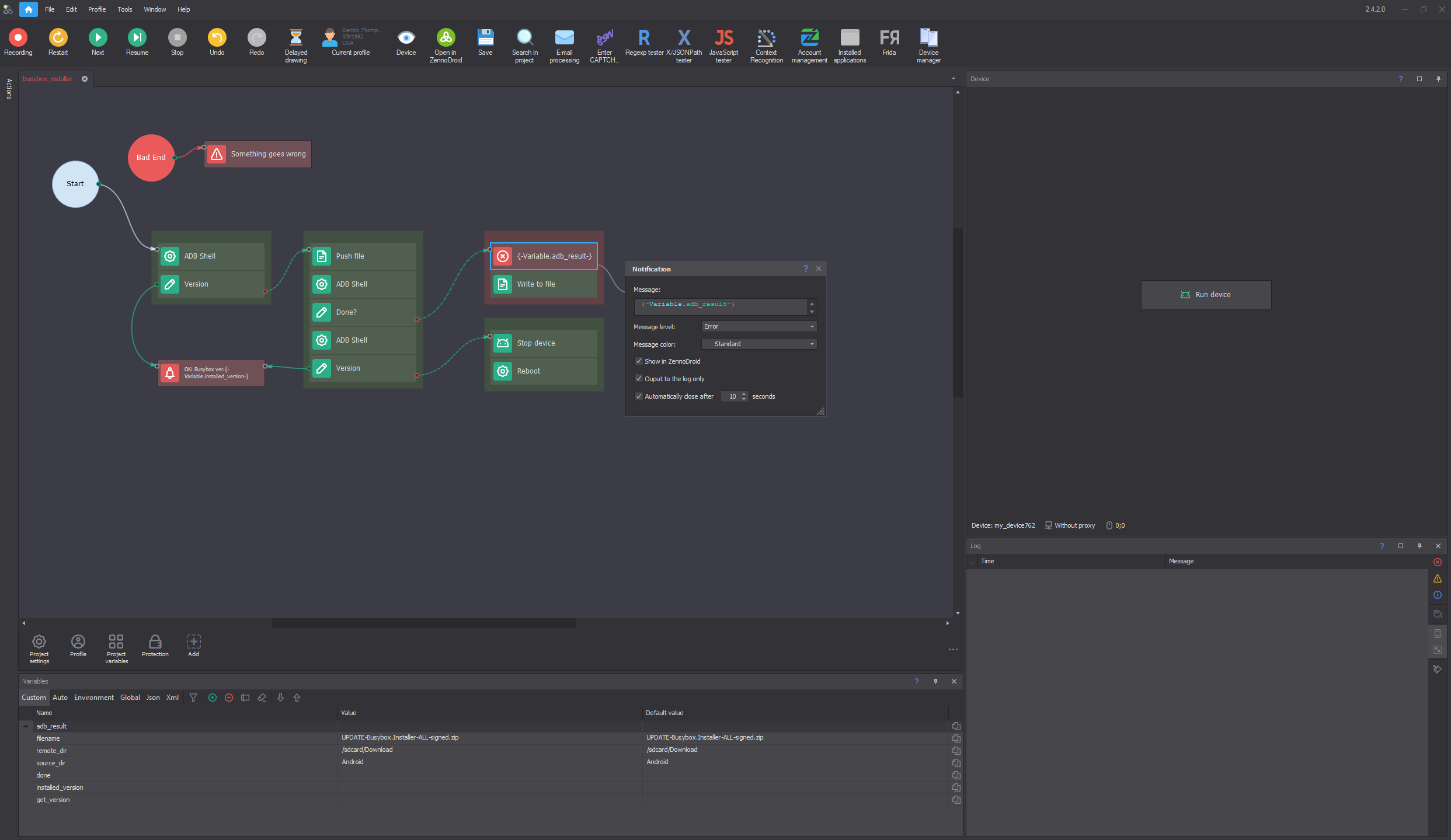Image resolution: width=1451 pixels, height=840 pixels.
Task: Click the Message text input field
Action: click(x=721, y=306)
